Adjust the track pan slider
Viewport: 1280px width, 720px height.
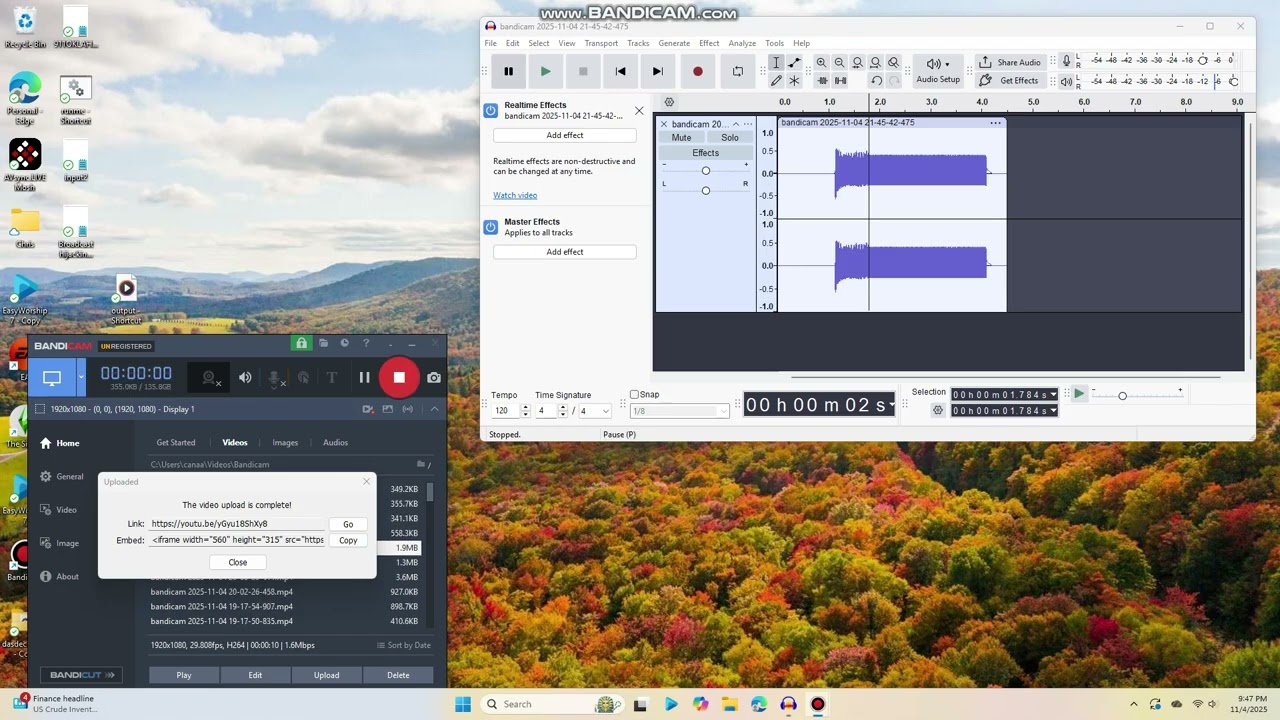pyautogui.click(x=706, y=190)
